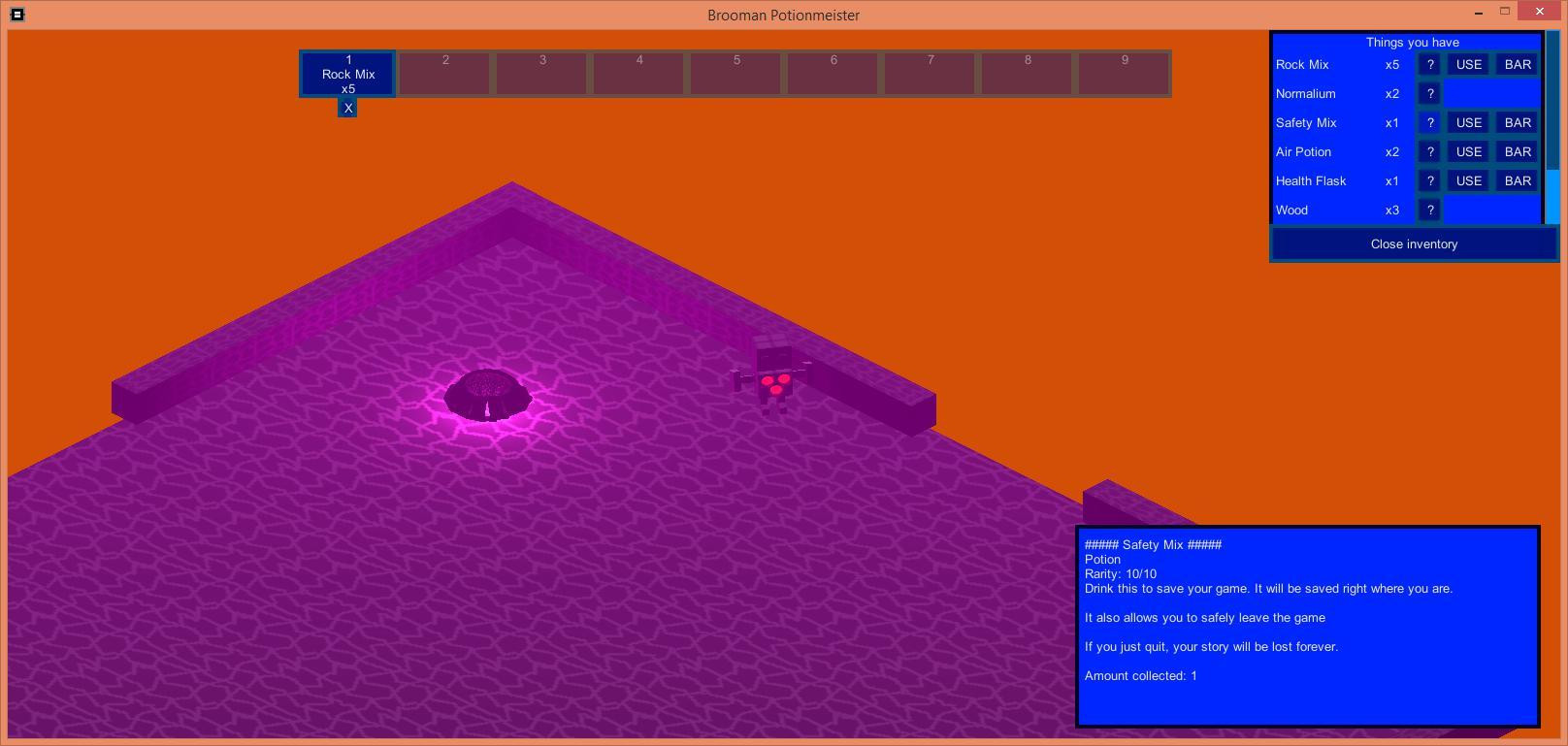The image size is (1568, 746).
Task: Use the Safety Mix potion
Action: coord(1468,123)
